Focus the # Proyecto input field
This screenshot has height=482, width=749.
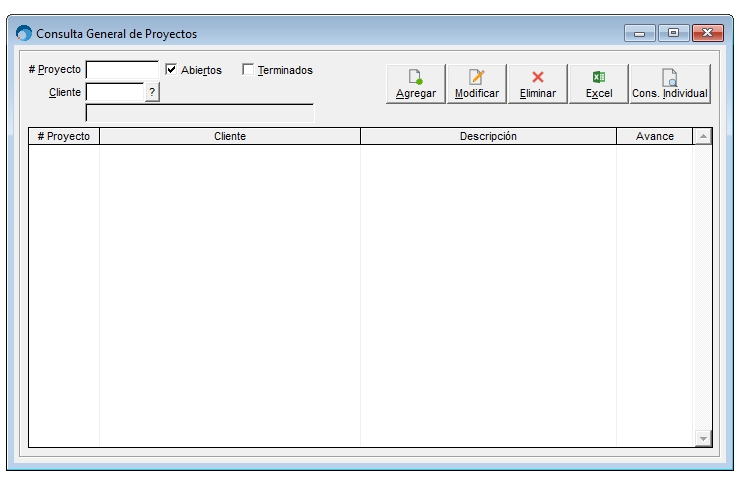click(x=122, y=70)
